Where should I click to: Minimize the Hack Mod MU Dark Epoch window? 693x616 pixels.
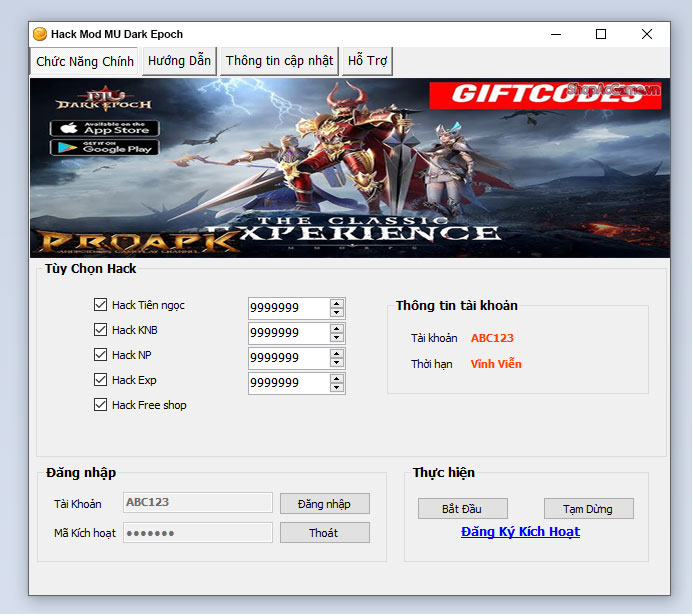tap(556, 34)
